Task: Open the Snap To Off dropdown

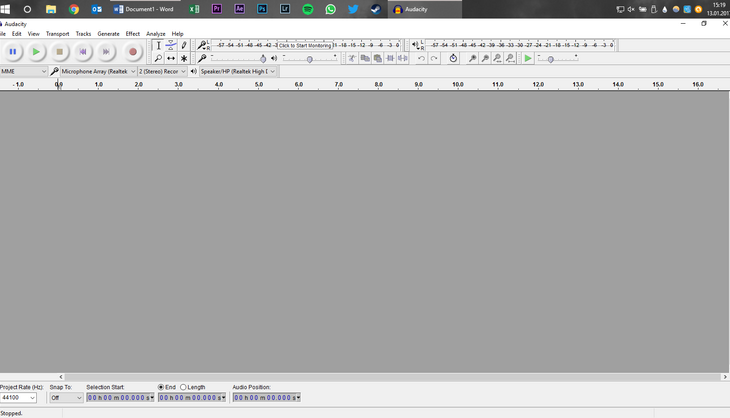Action: click(x=66, y=398)
